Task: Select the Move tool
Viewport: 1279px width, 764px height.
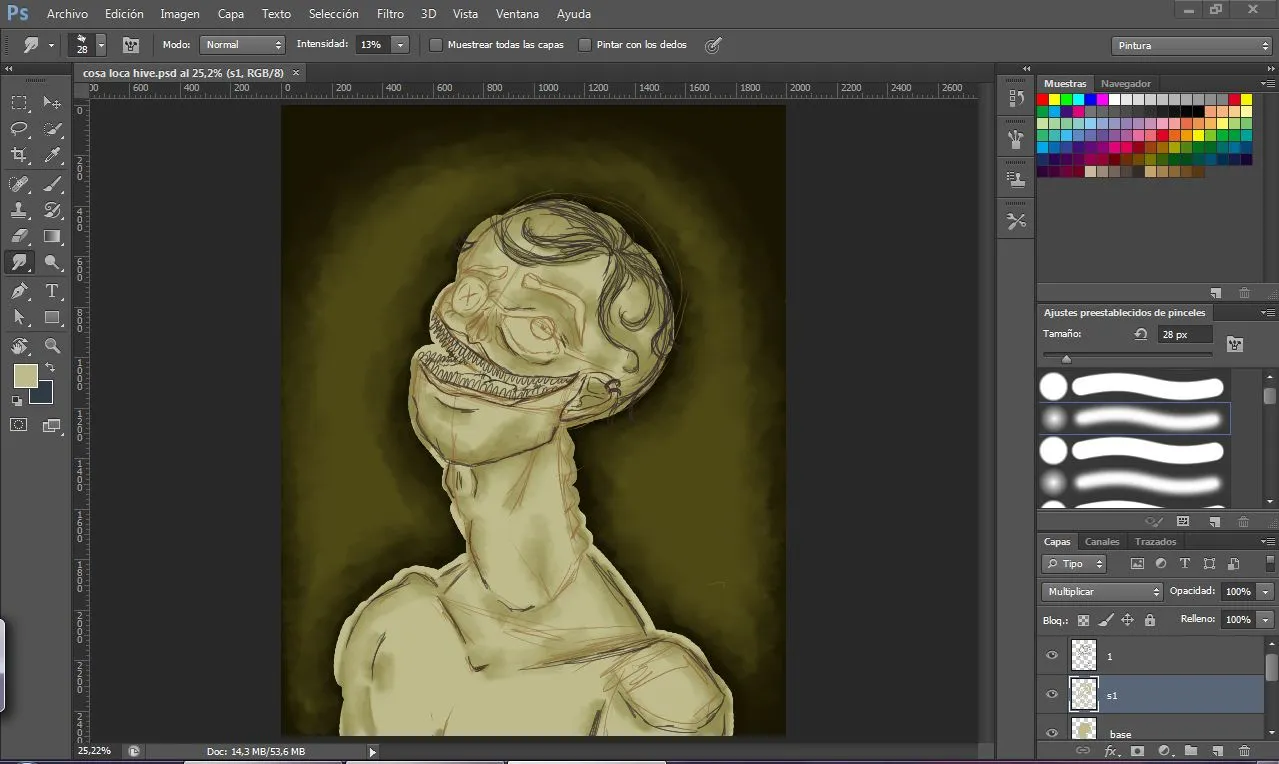Action: click(x=52, y=102)
